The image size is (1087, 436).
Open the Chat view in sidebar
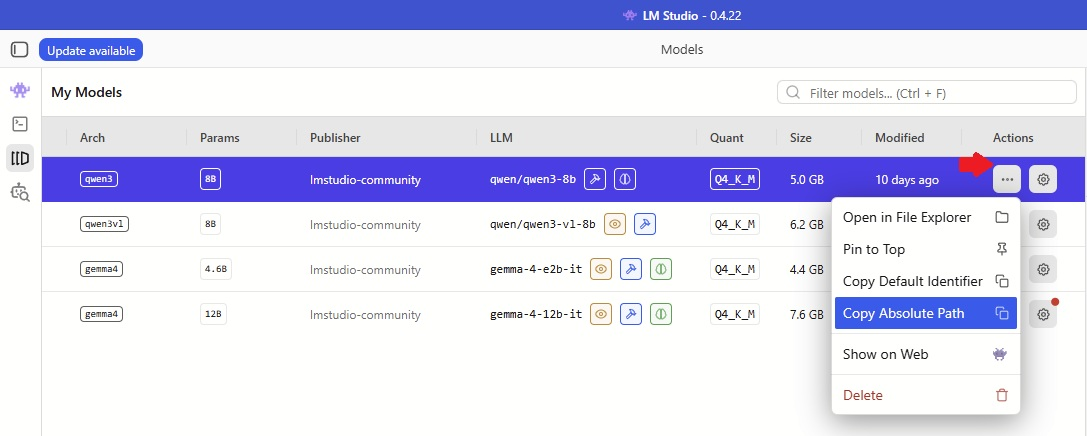point(20,90)
